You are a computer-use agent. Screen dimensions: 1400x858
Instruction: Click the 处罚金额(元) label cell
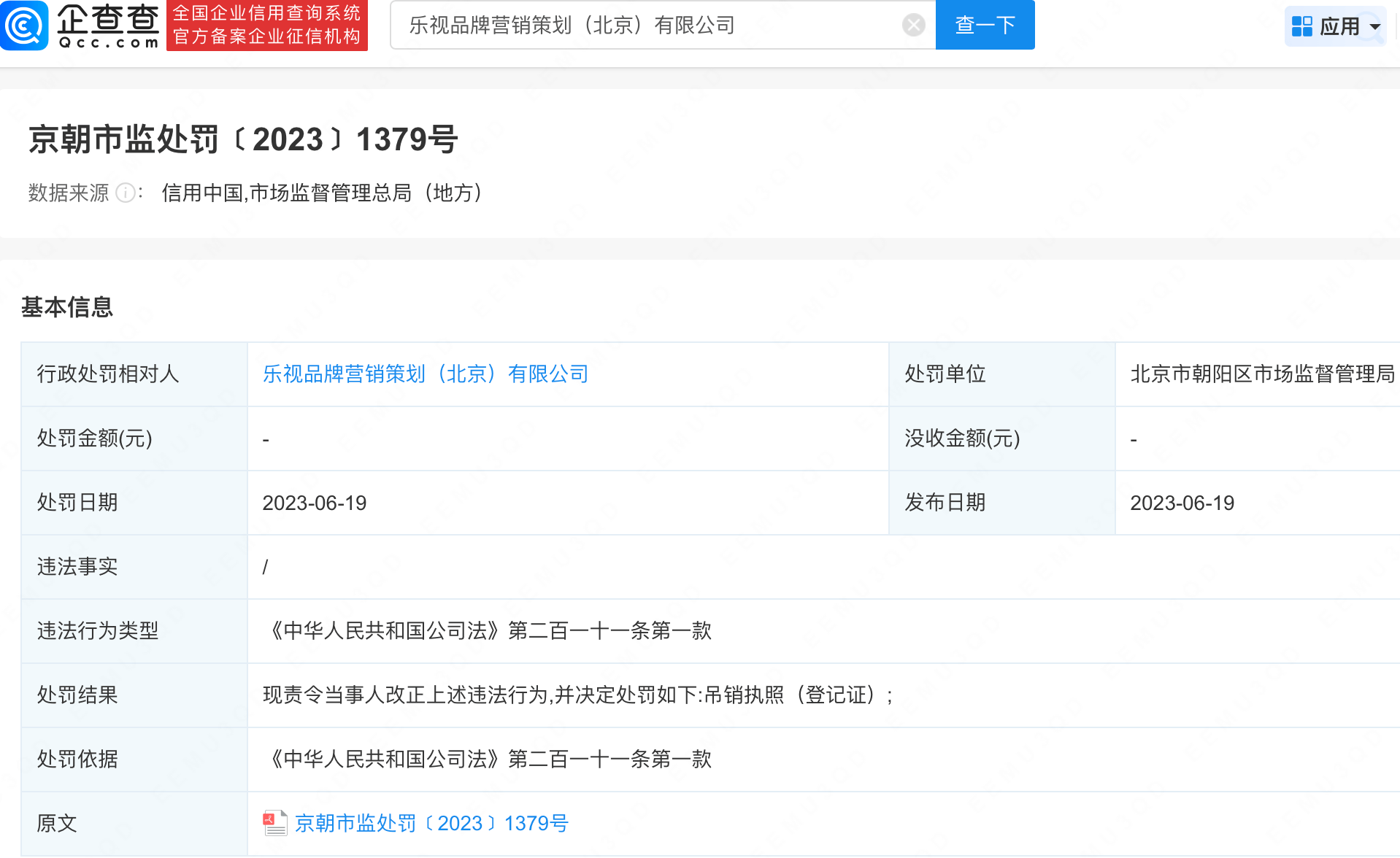coord(134,438)
